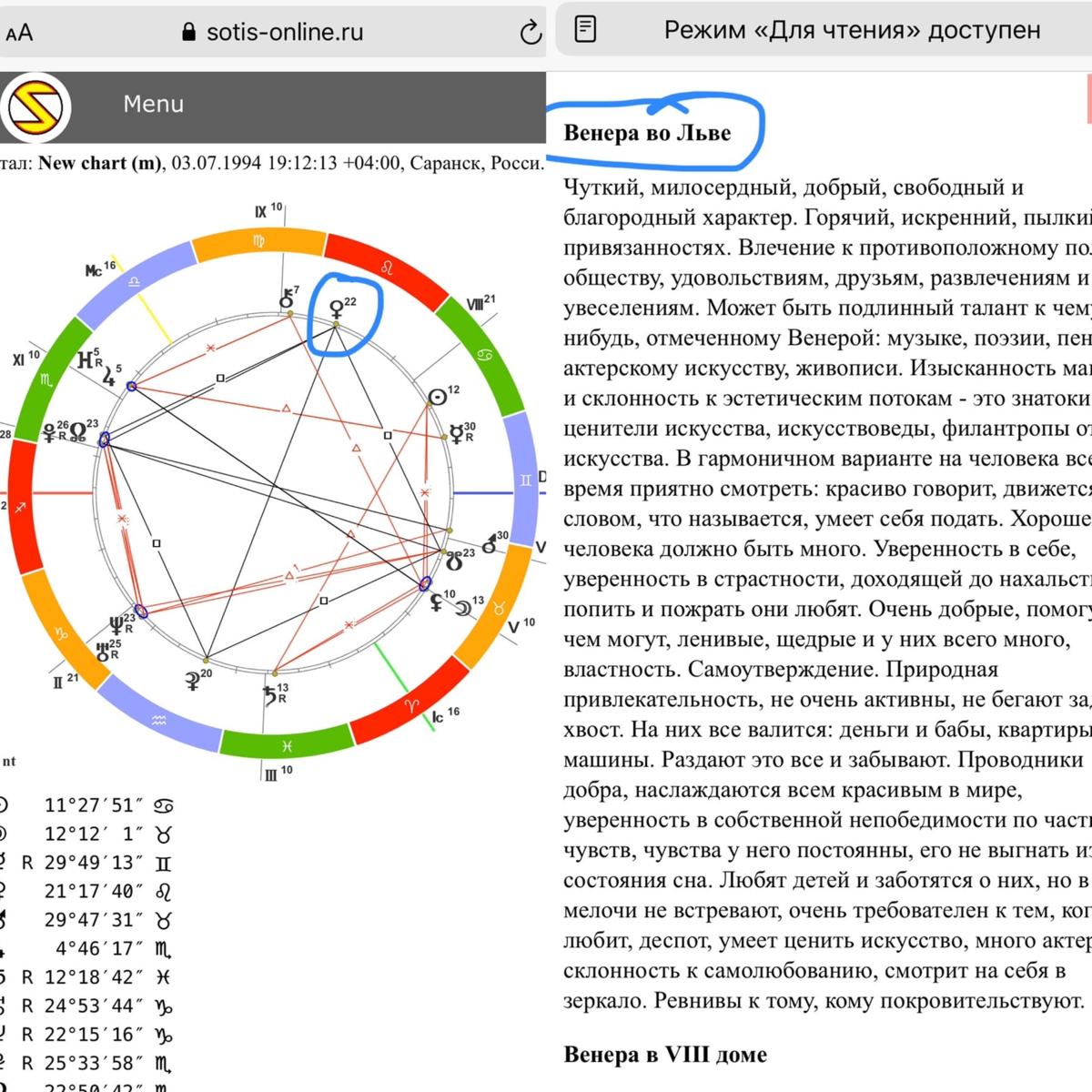Click the orange Capricorn zodiac segment
Screen dimensions: 1092x1092
coord(62,632)
